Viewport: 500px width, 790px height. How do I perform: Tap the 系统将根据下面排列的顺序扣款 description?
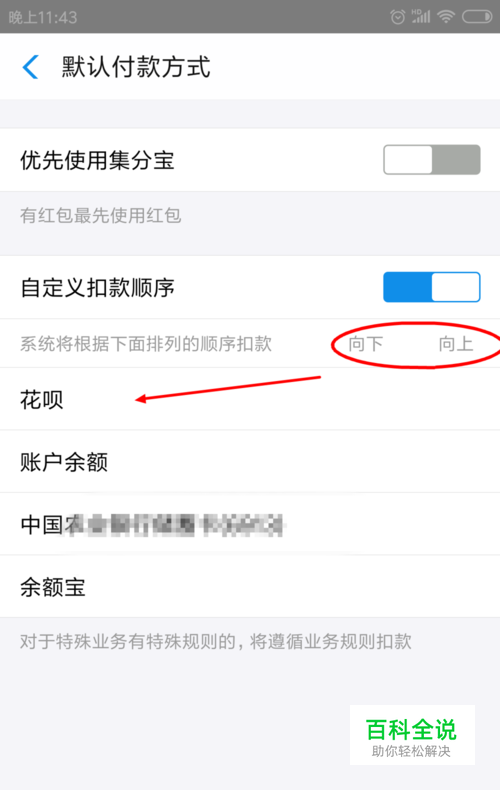point(146,344)
